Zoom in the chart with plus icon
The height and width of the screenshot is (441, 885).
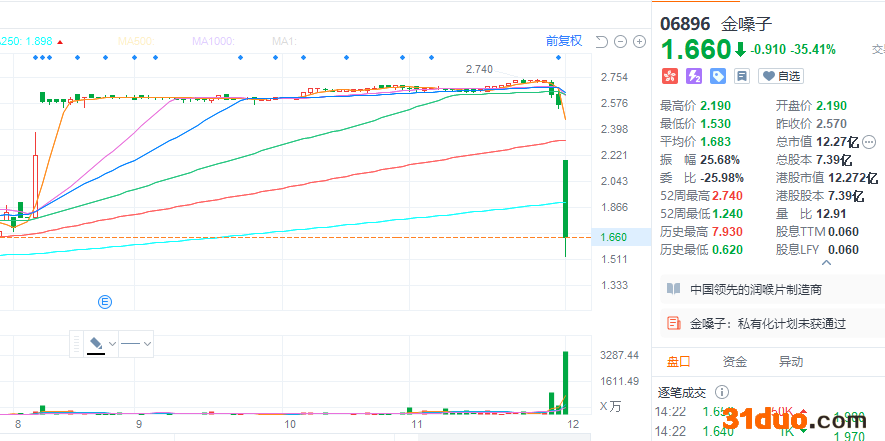click(x=639, y=41)
